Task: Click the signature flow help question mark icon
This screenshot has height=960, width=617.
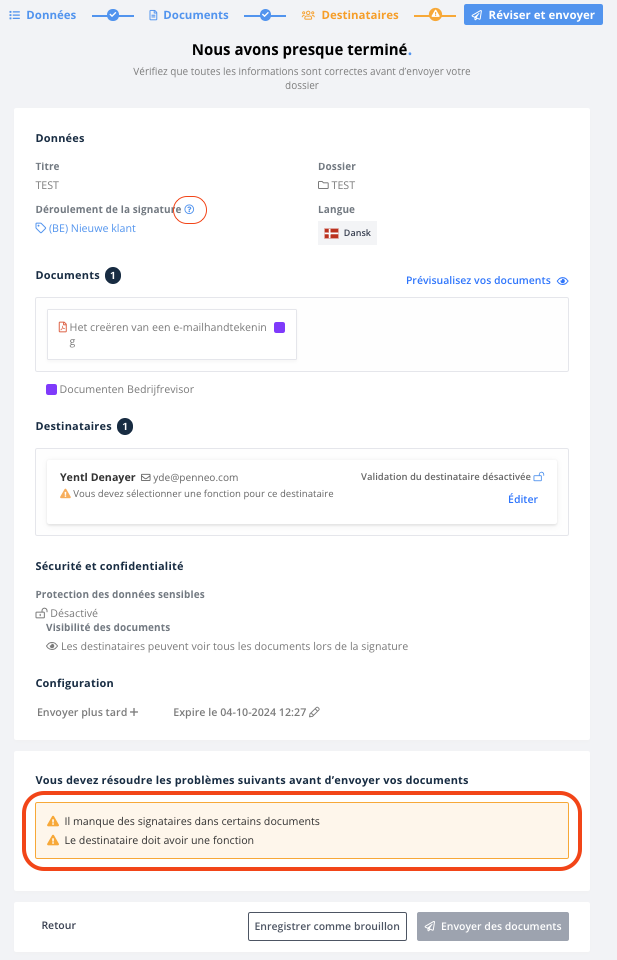Action: pos(190,209)
